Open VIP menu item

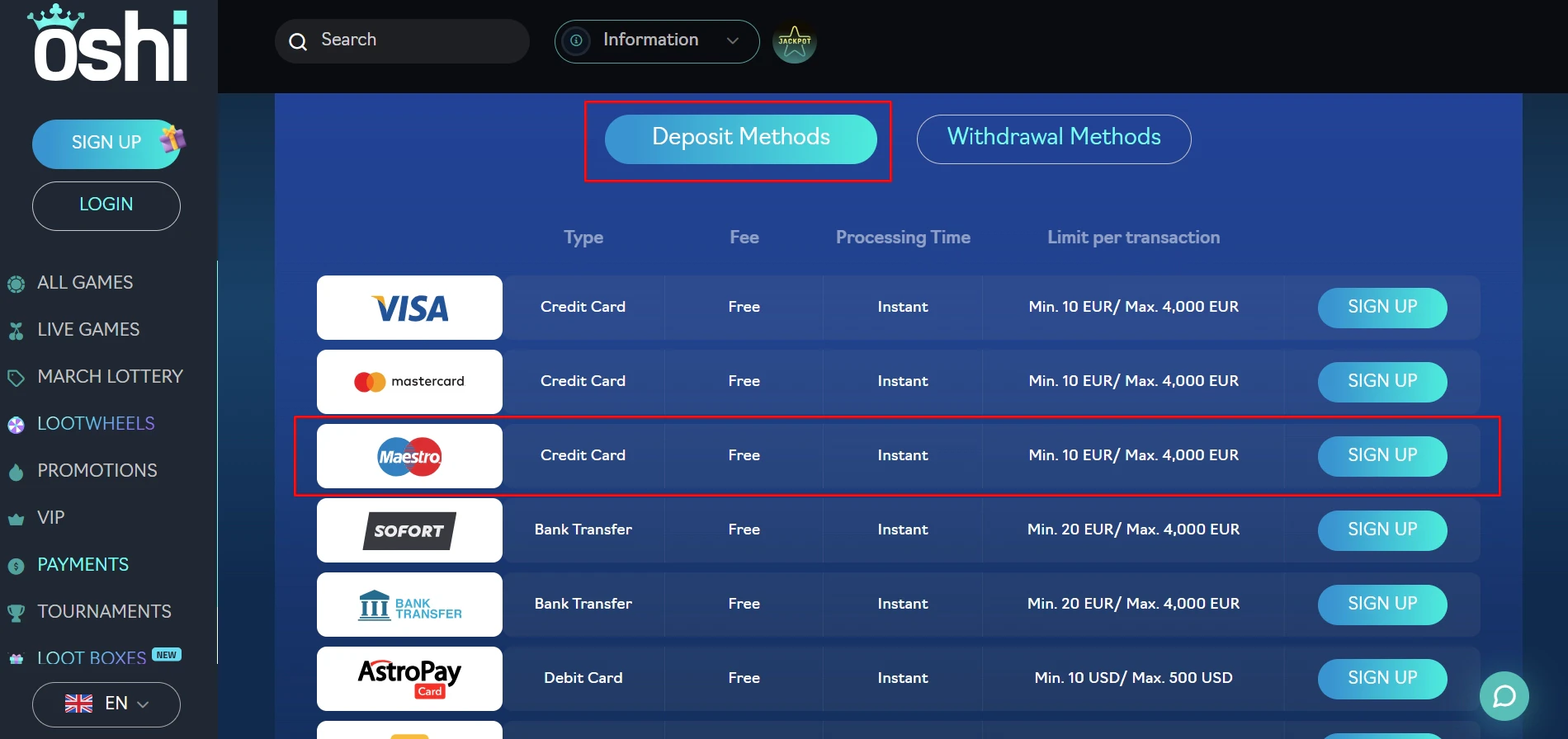tap(50, 518)
